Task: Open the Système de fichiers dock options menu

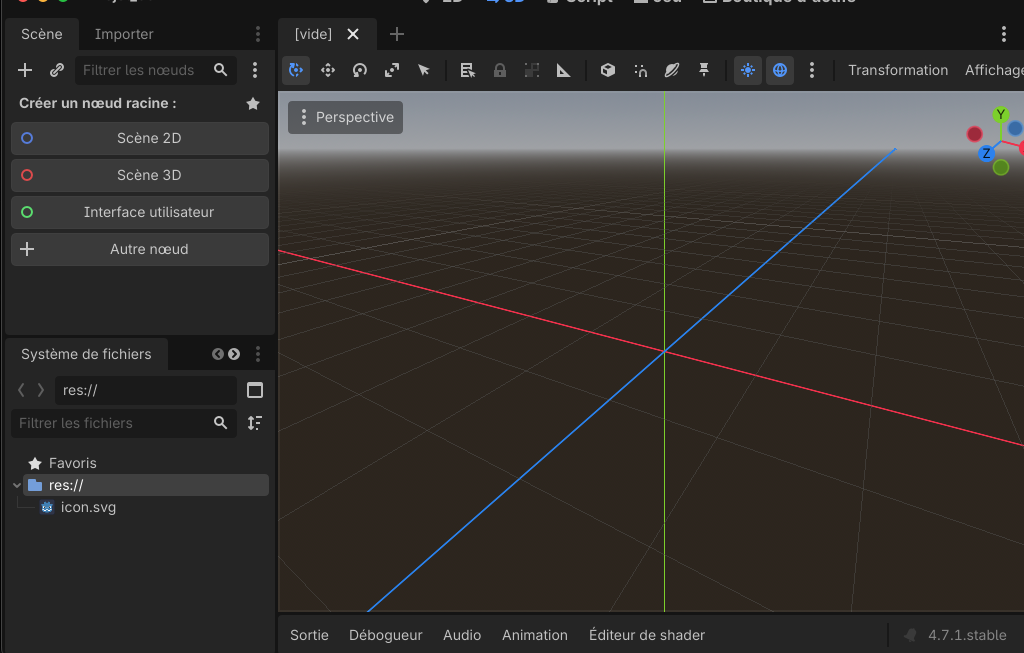Action: 258,354
